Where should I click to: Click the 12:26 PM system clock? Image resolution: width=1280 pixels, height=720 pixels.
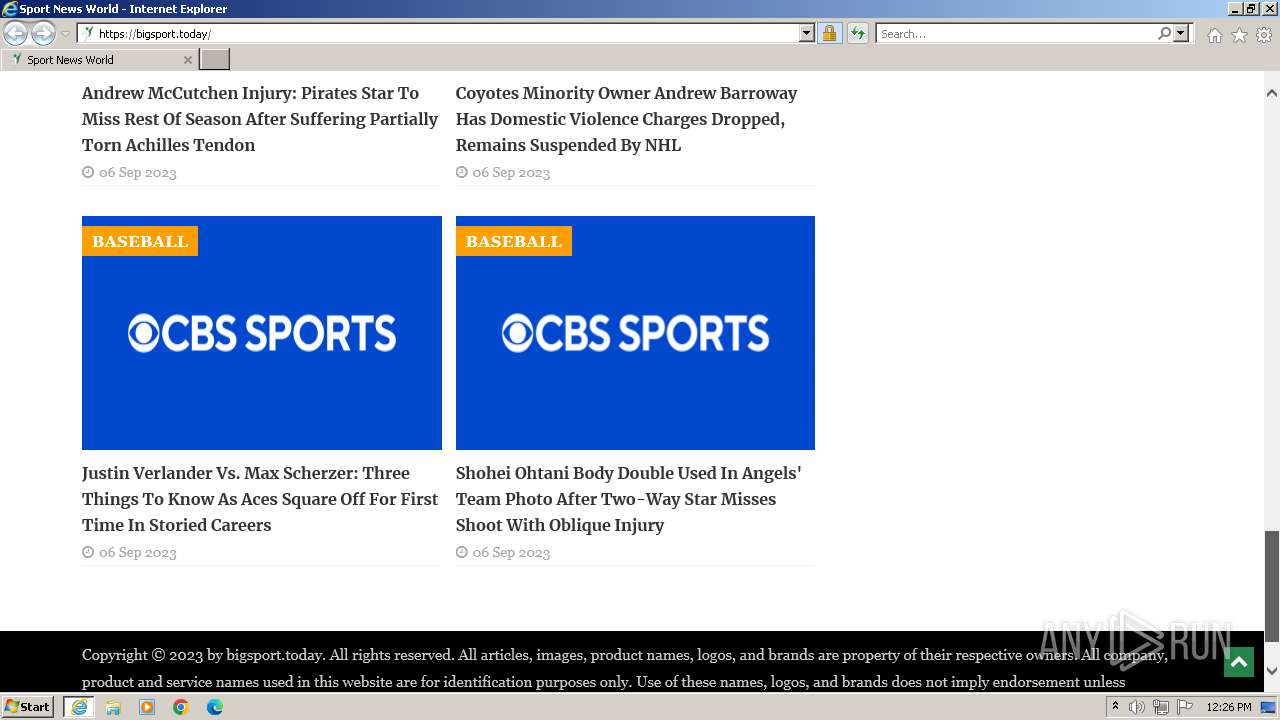pyautogui.click(x=1228, y=707)
